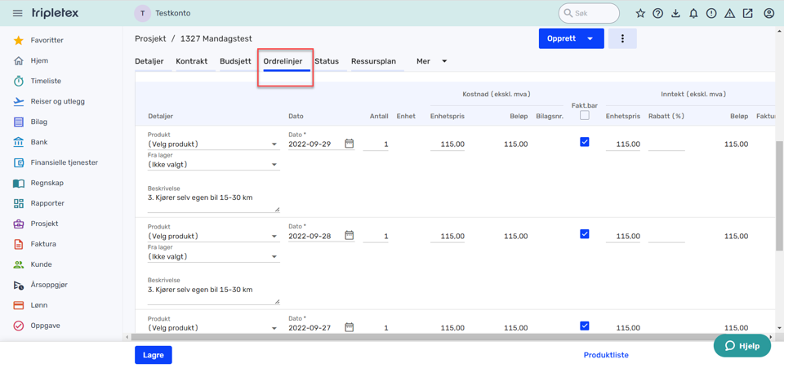Click Antall field on 2022-09-29 line
This screenshot has width=785, height=370.
(375, 144)
